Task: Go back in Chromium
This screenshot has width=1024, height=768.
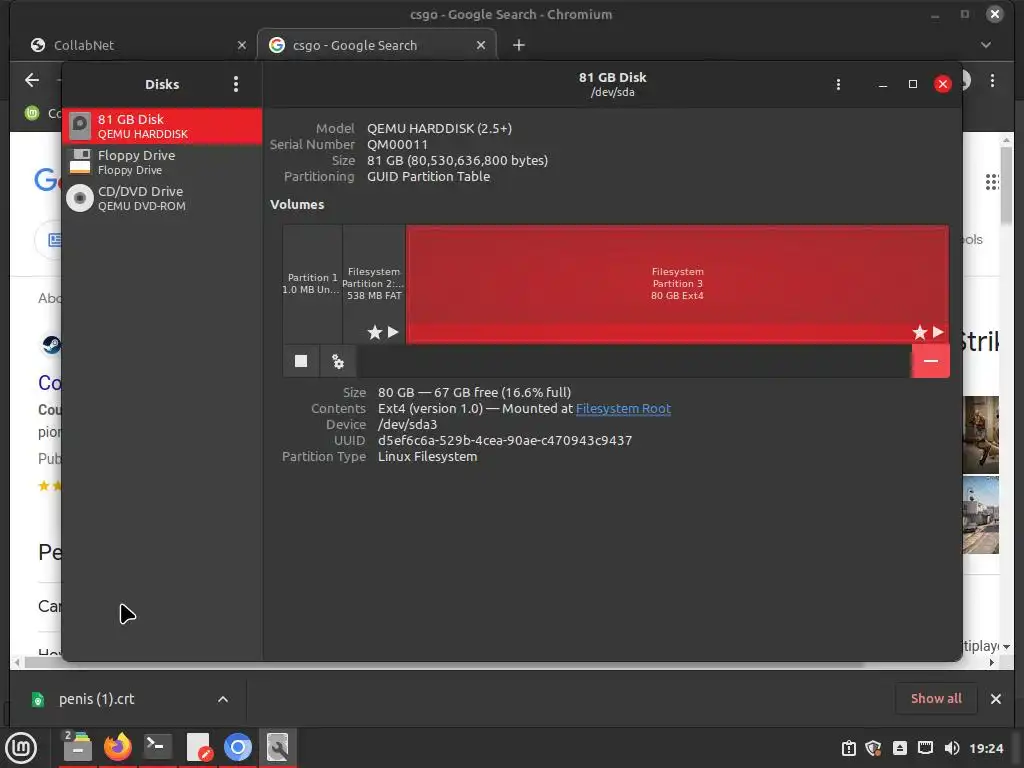Action: click(x=32, y=80)
